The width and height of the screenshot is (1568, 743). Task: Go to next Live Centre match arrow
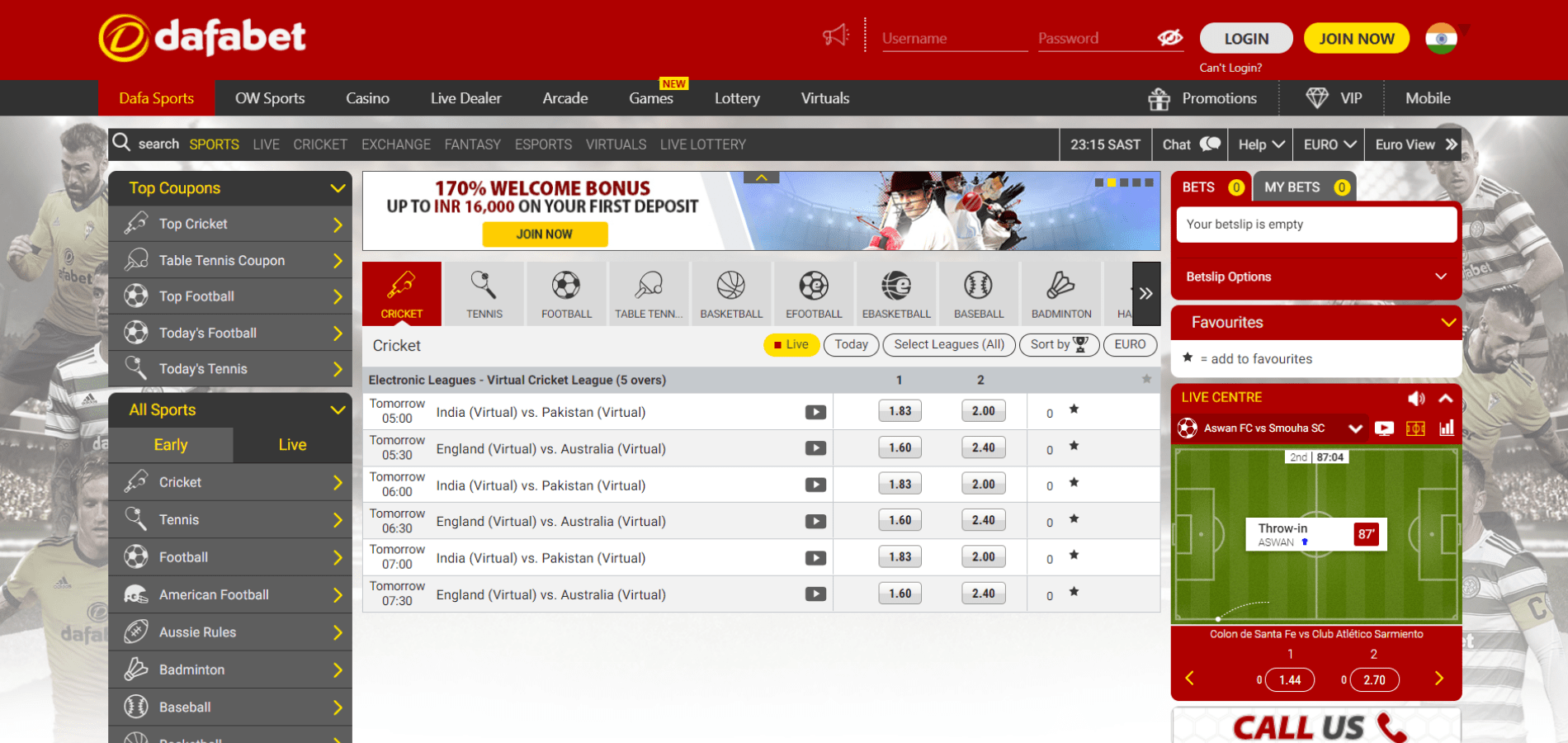[x=1439, y=678]
